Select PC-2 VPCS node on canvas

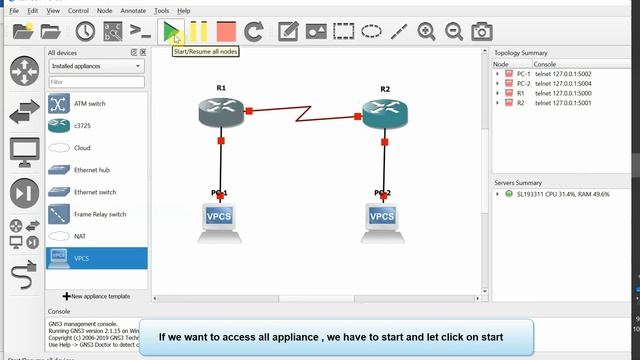click(382, 222)
